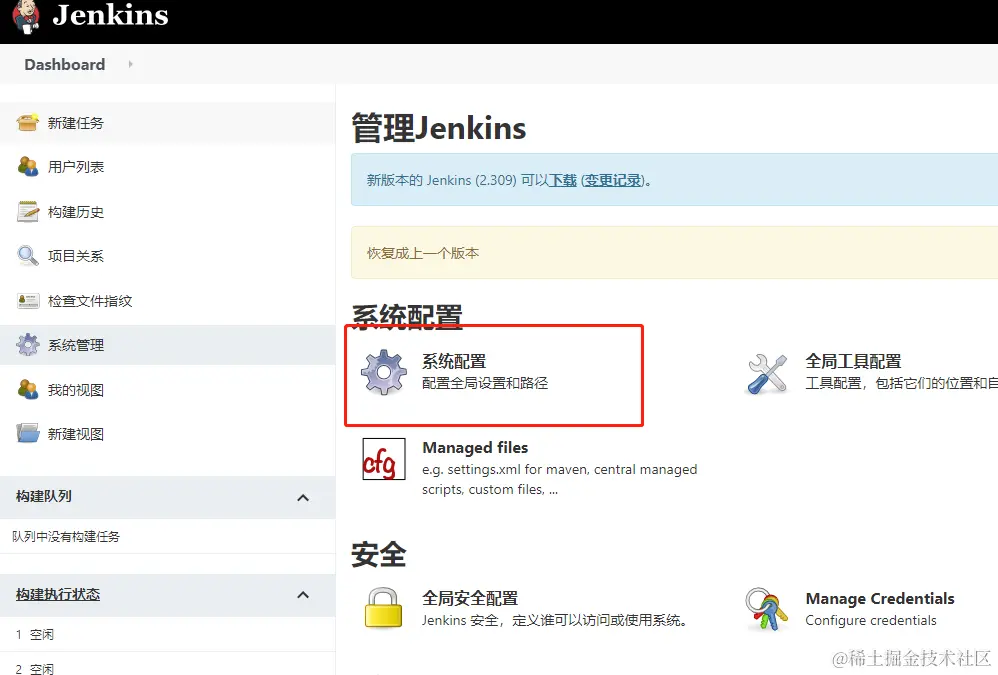Click the 新建视图 folder icon
The height and width of the screenshot is (675, 998).
point(27,434)
